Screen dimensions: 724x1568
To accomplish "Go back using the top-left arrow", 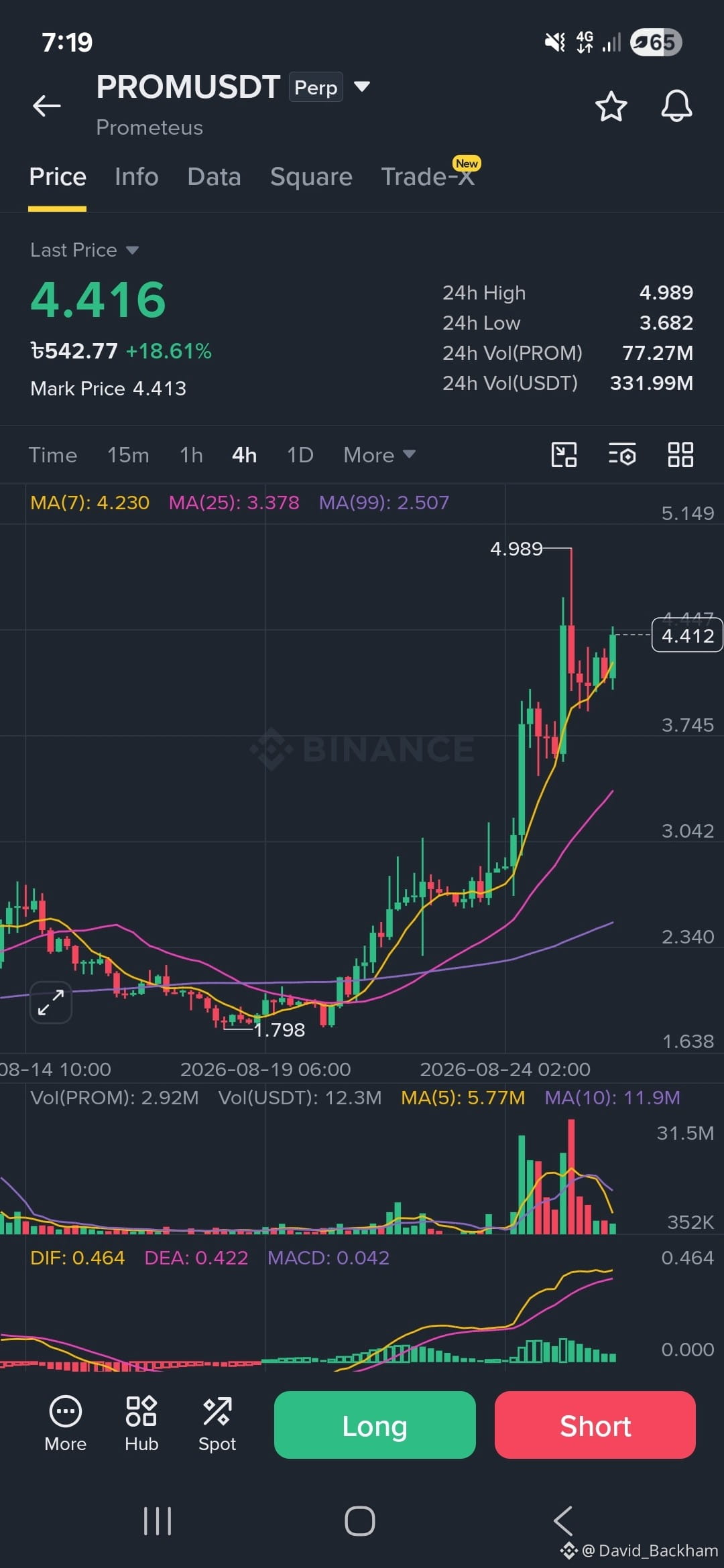I will click(47, 105).
